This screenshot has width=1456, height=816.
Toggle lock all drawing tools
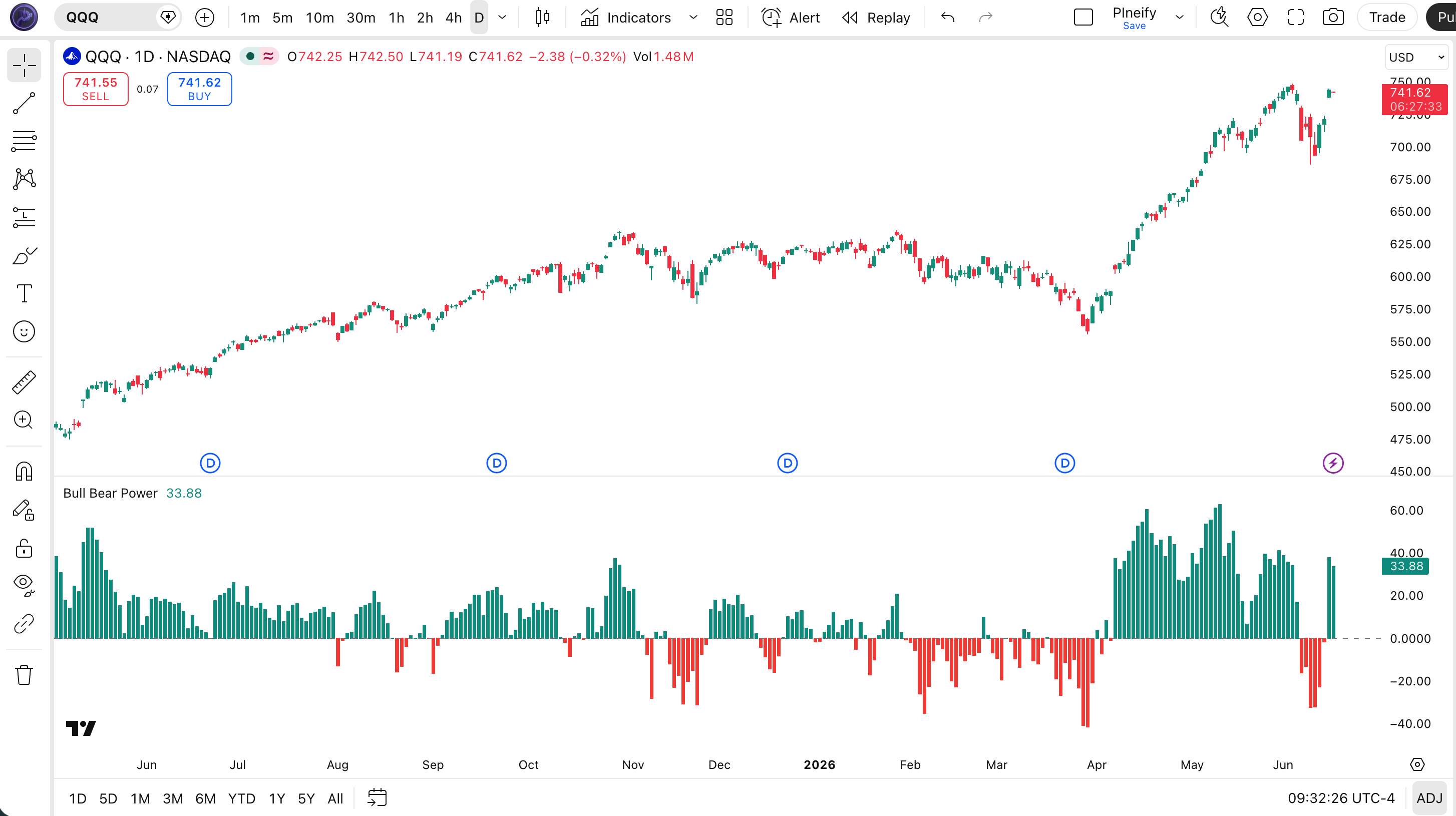pyautogui.click(x=25, y=548)
